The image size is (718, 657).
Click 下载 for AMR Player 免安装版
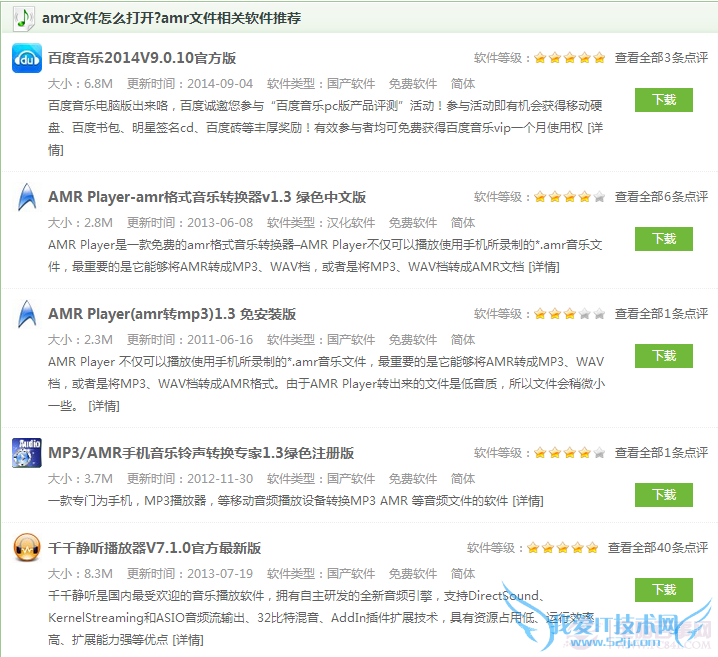pos(664,356)
